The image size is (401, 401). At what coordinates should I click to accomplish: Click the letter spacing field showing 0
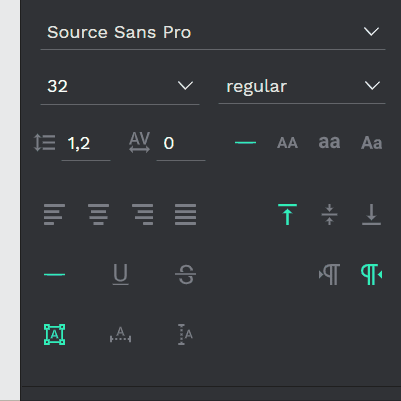click(181, 143)
